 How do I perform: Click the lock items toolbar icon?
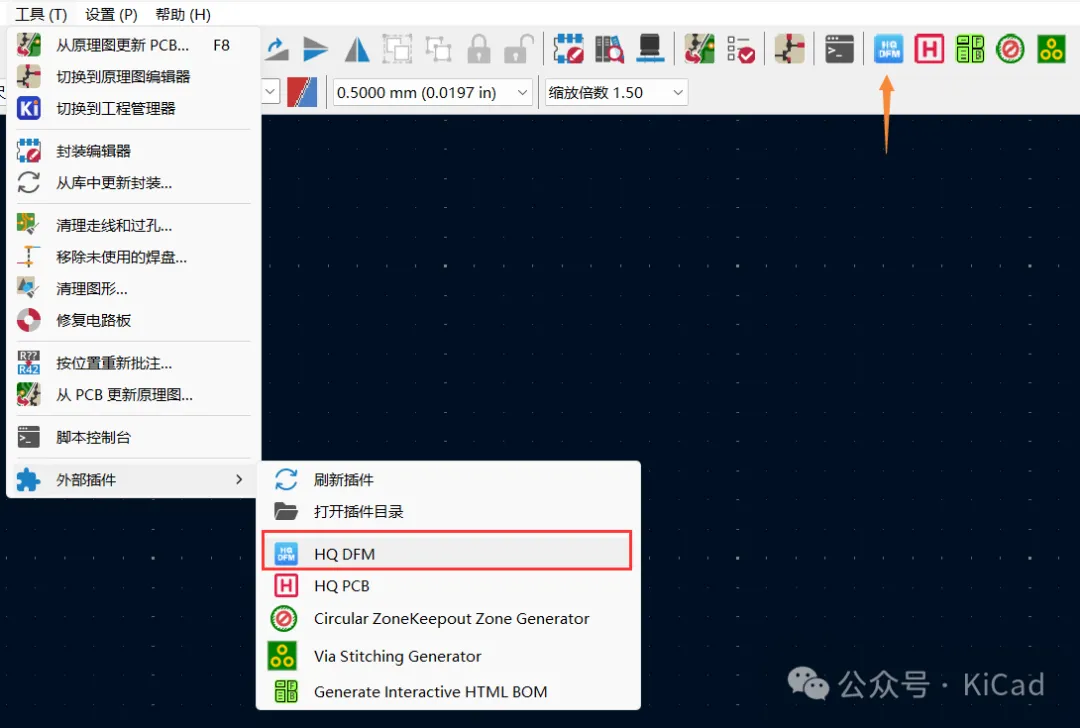[479, 48]
